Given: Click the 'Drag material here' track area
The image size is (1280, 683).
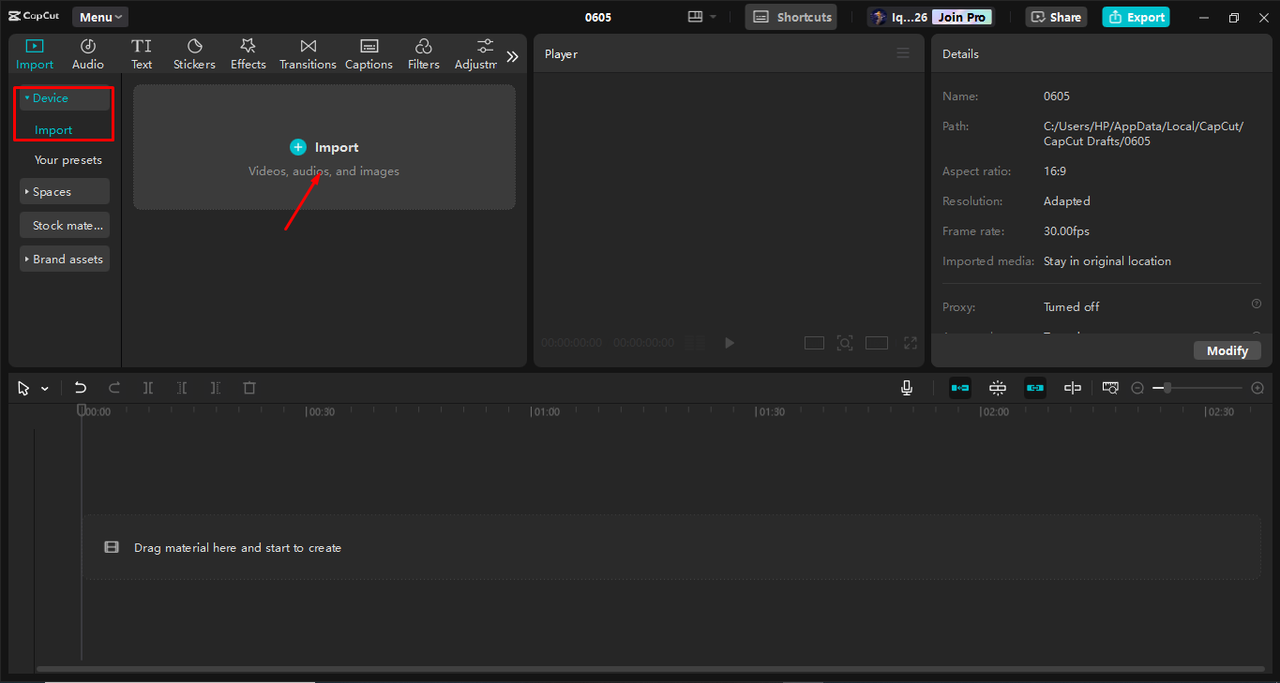Looking at the screenshot, I should click(672, 547).
